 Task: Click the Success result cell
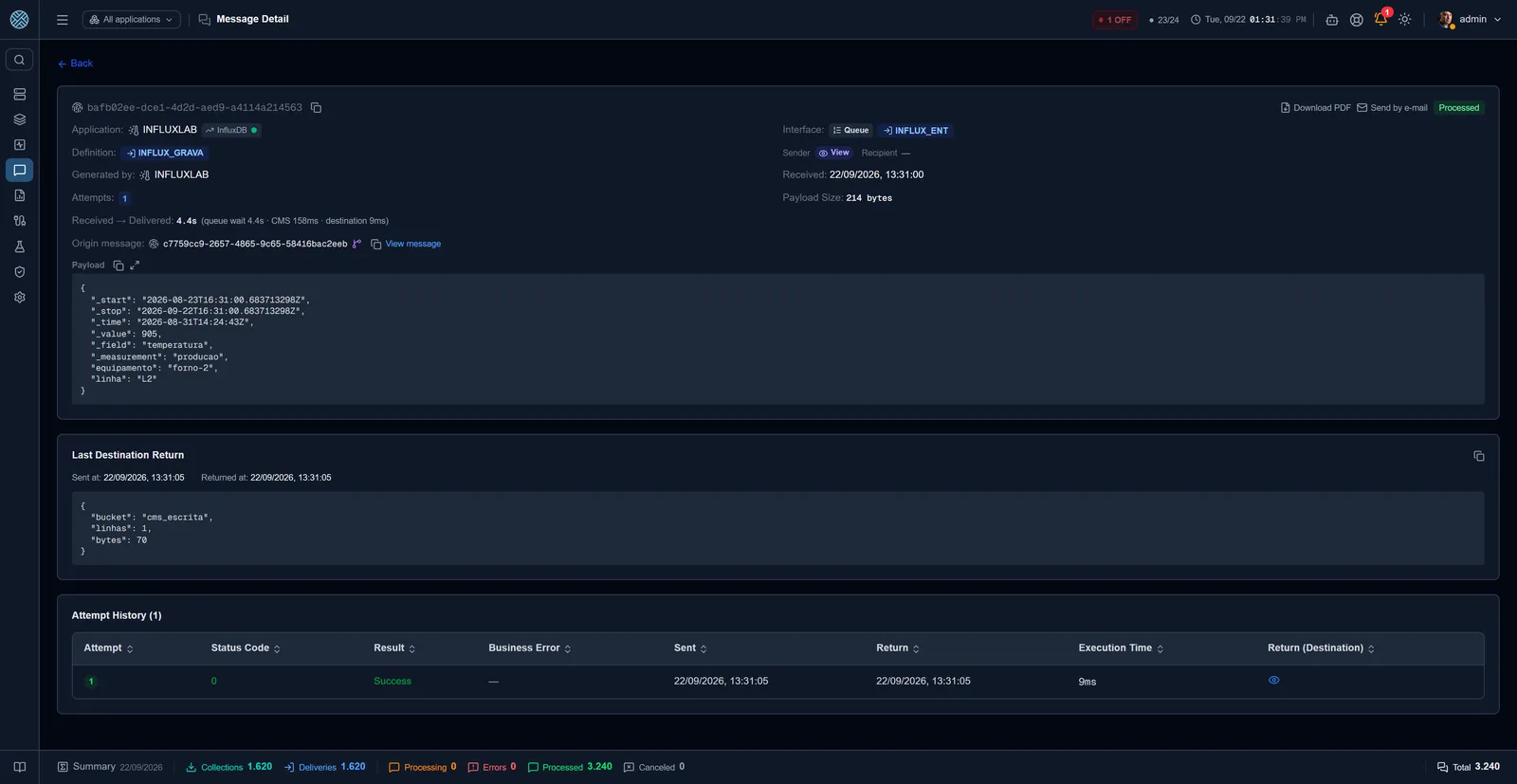[x=393, y=682]
